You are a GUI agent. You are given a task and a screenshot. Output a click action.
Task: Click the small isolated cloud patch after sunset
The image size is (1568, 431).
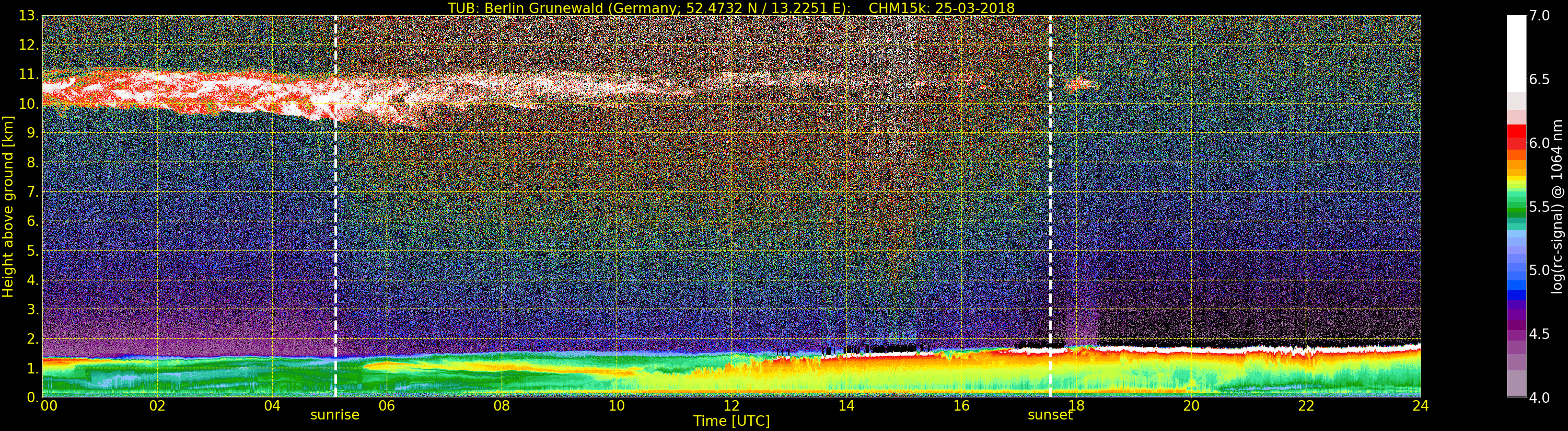1080,84
